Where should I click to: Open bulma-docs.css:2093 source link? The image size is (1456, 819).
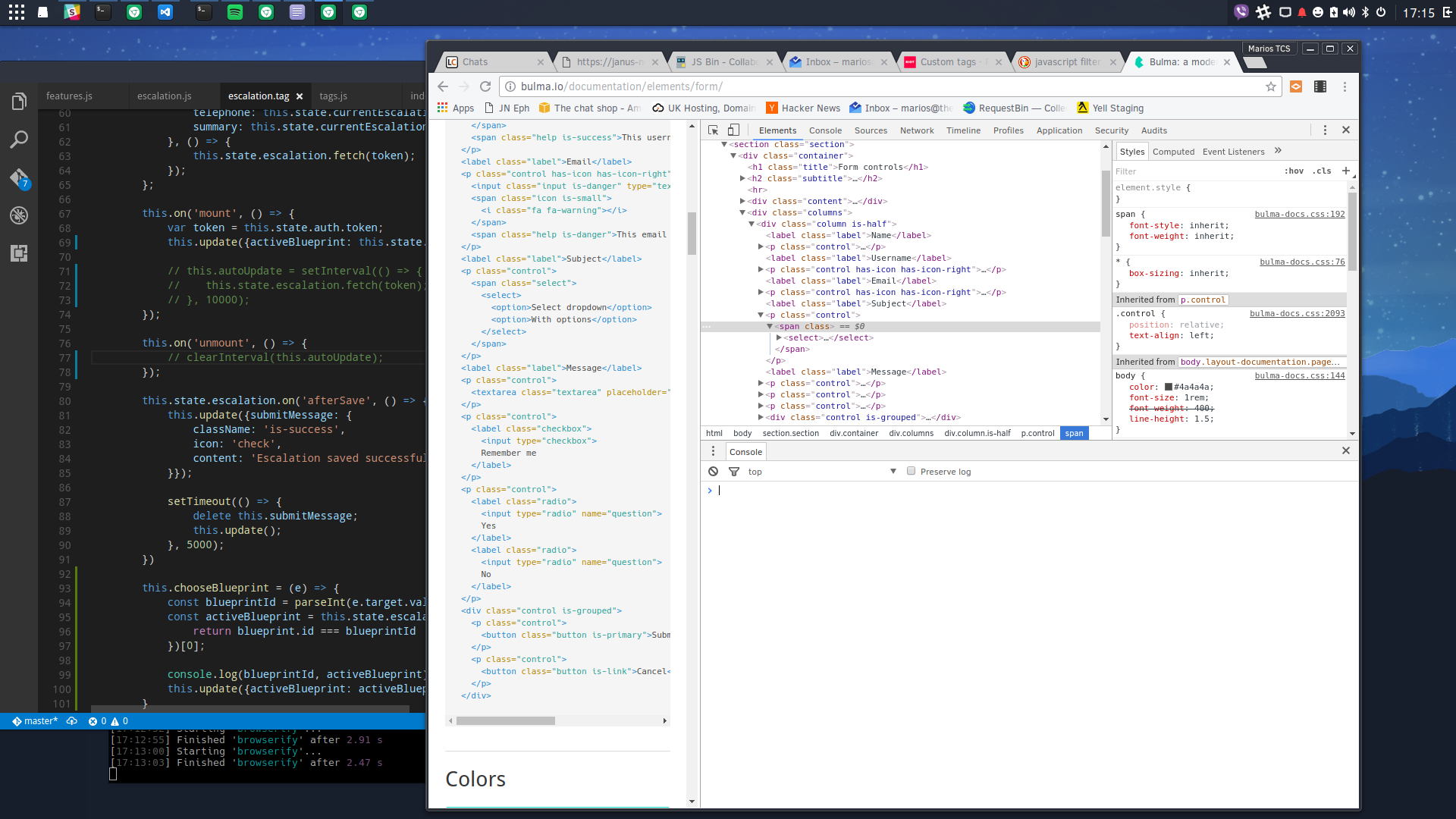(x=1297, y=313)
